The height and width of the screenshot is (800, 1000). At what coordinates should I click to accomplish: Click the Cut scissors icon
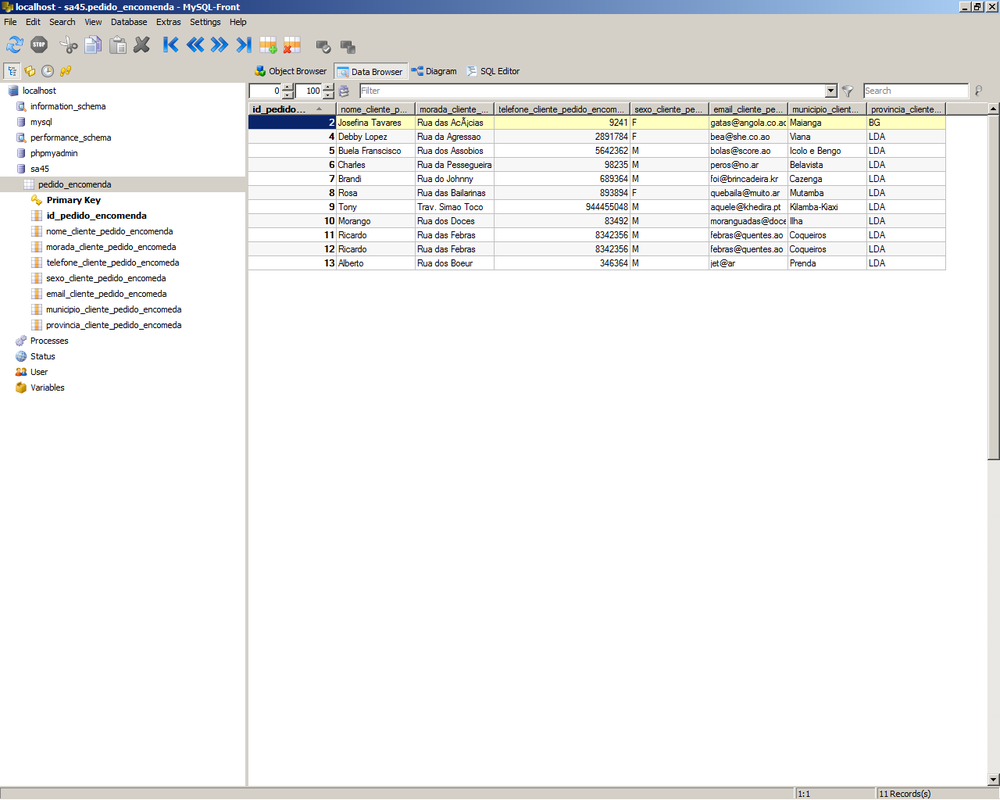point(68,44)
